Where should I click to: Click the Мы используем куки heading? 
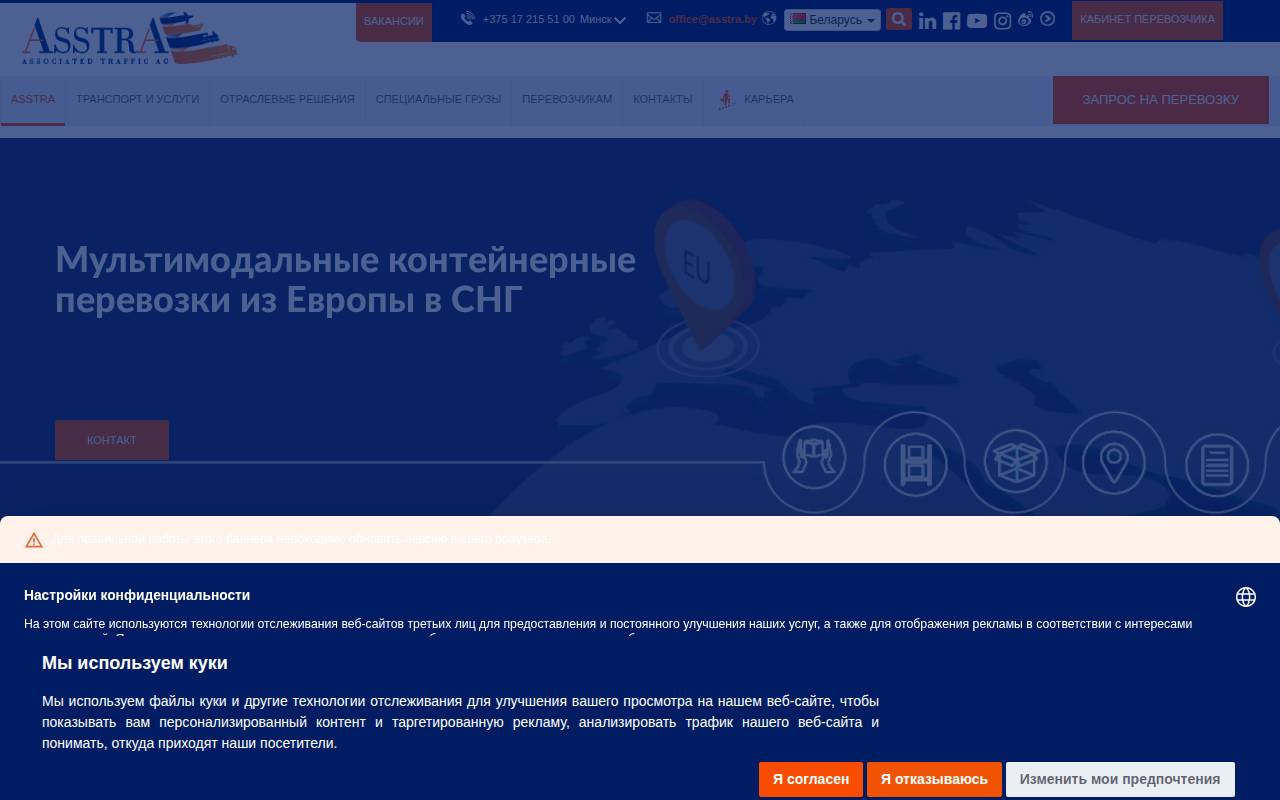point(135,663)
